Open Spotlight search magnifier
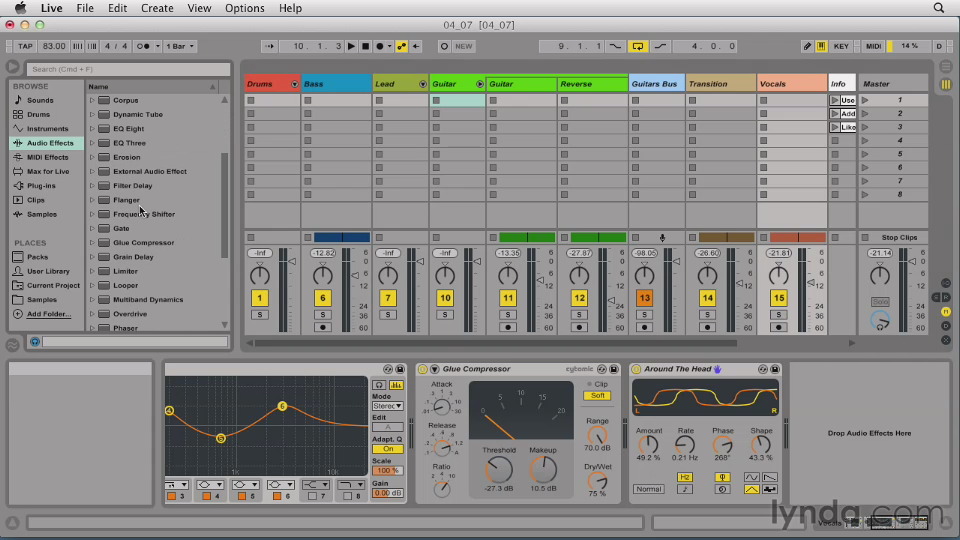This screenshot has width=960, height=540. tap(939, 8)
